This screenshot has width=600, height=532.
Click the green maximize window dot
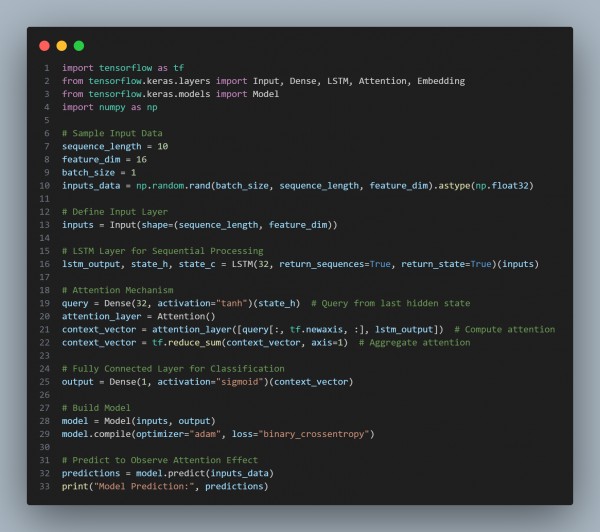pos(79,46)
